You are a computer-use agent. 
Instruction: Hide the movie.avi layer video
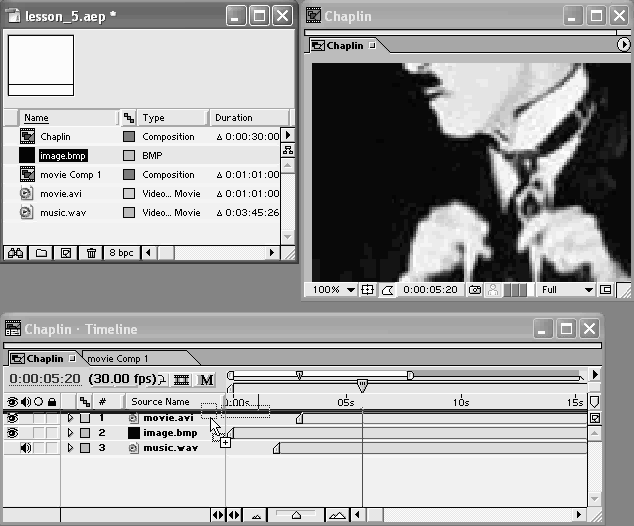click(13, 418)
